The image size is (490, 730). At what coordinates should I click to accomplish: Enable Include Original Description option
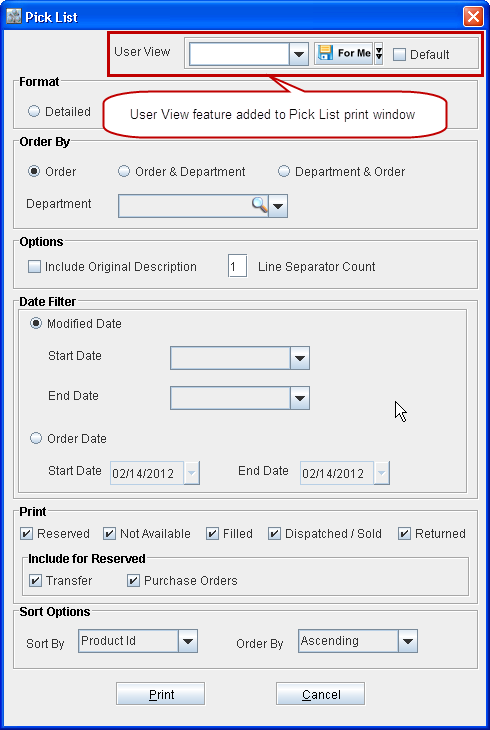(34, 267)
